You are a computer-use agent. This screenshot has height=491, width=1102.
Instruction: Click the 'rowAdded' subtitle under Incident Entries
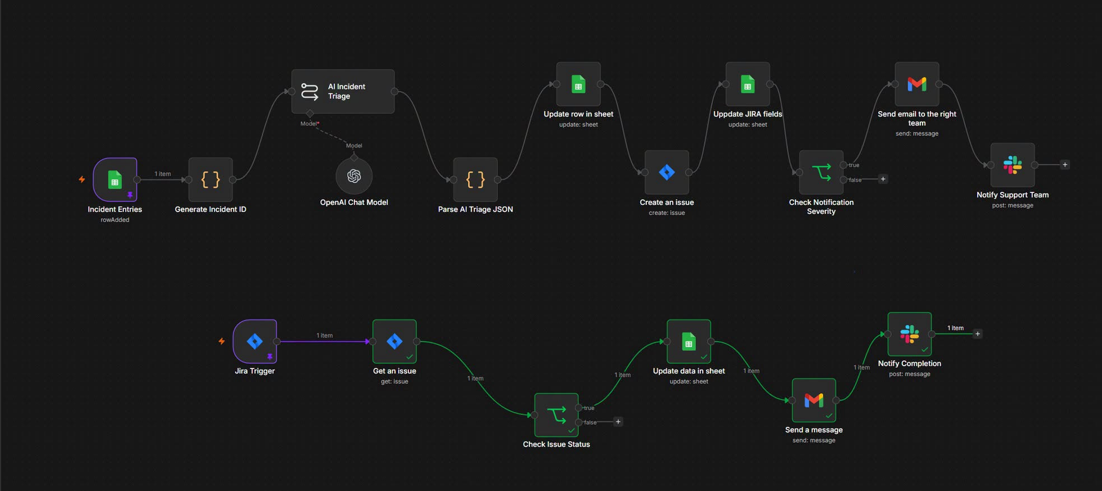point(115,219)
